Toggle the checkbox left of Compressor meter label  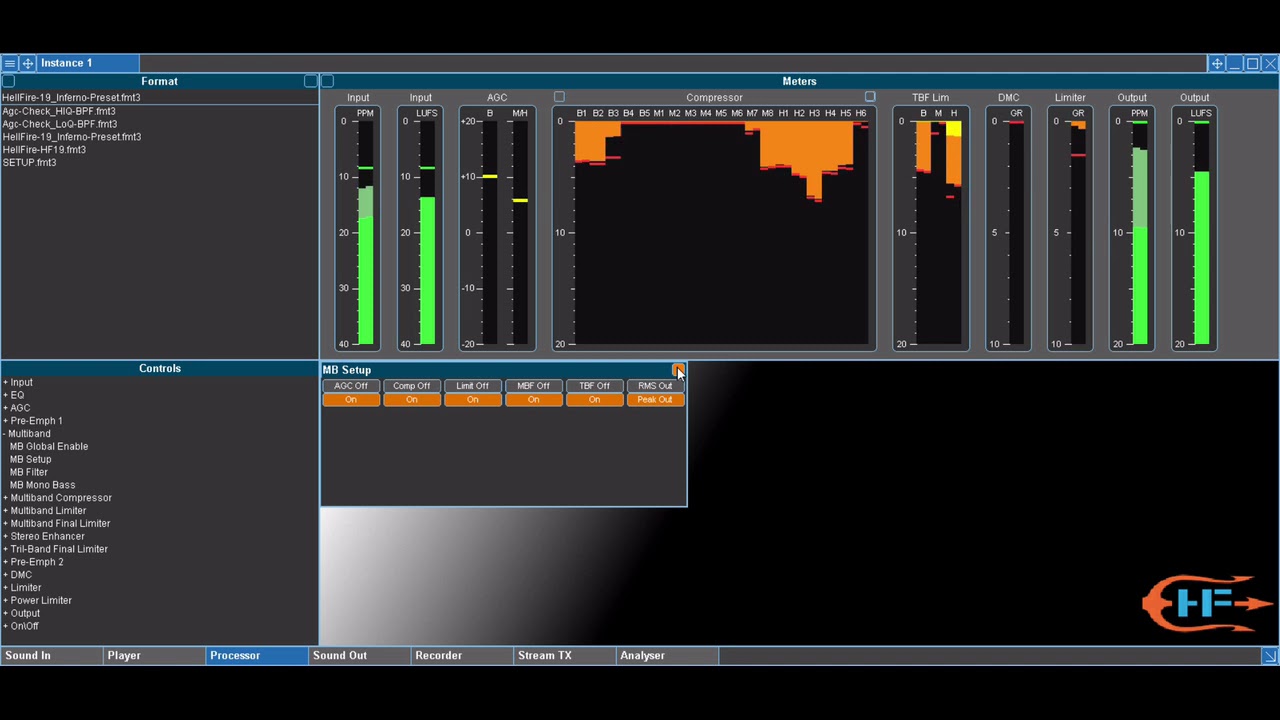coord(559,97)
